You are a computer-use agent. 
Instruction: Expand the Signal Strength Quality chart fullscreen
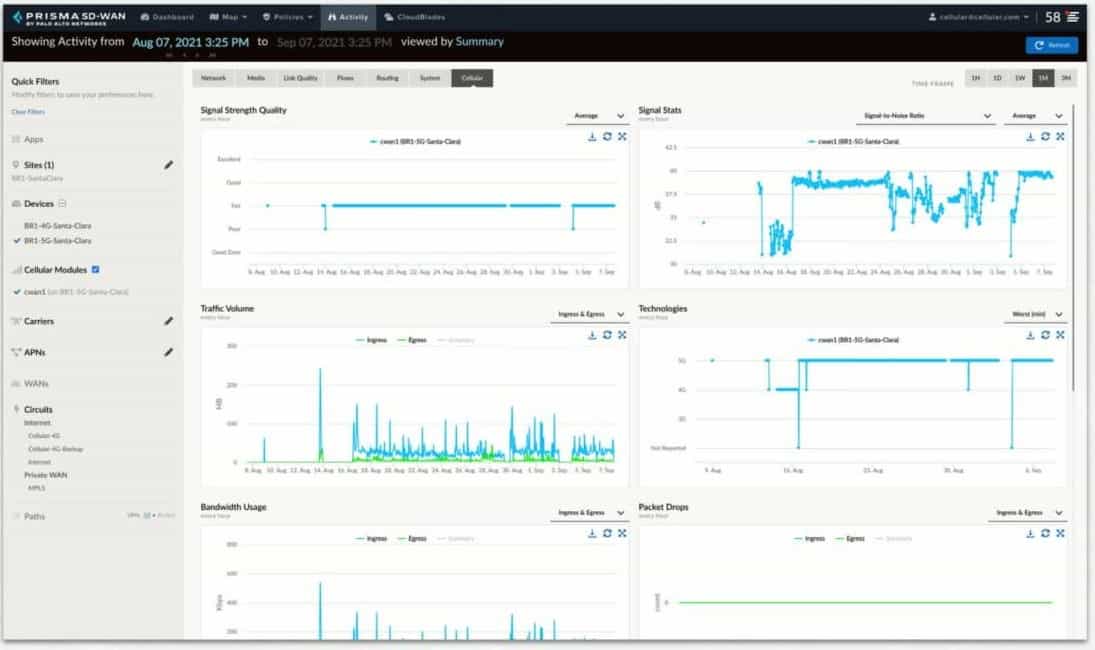[622, 137]
